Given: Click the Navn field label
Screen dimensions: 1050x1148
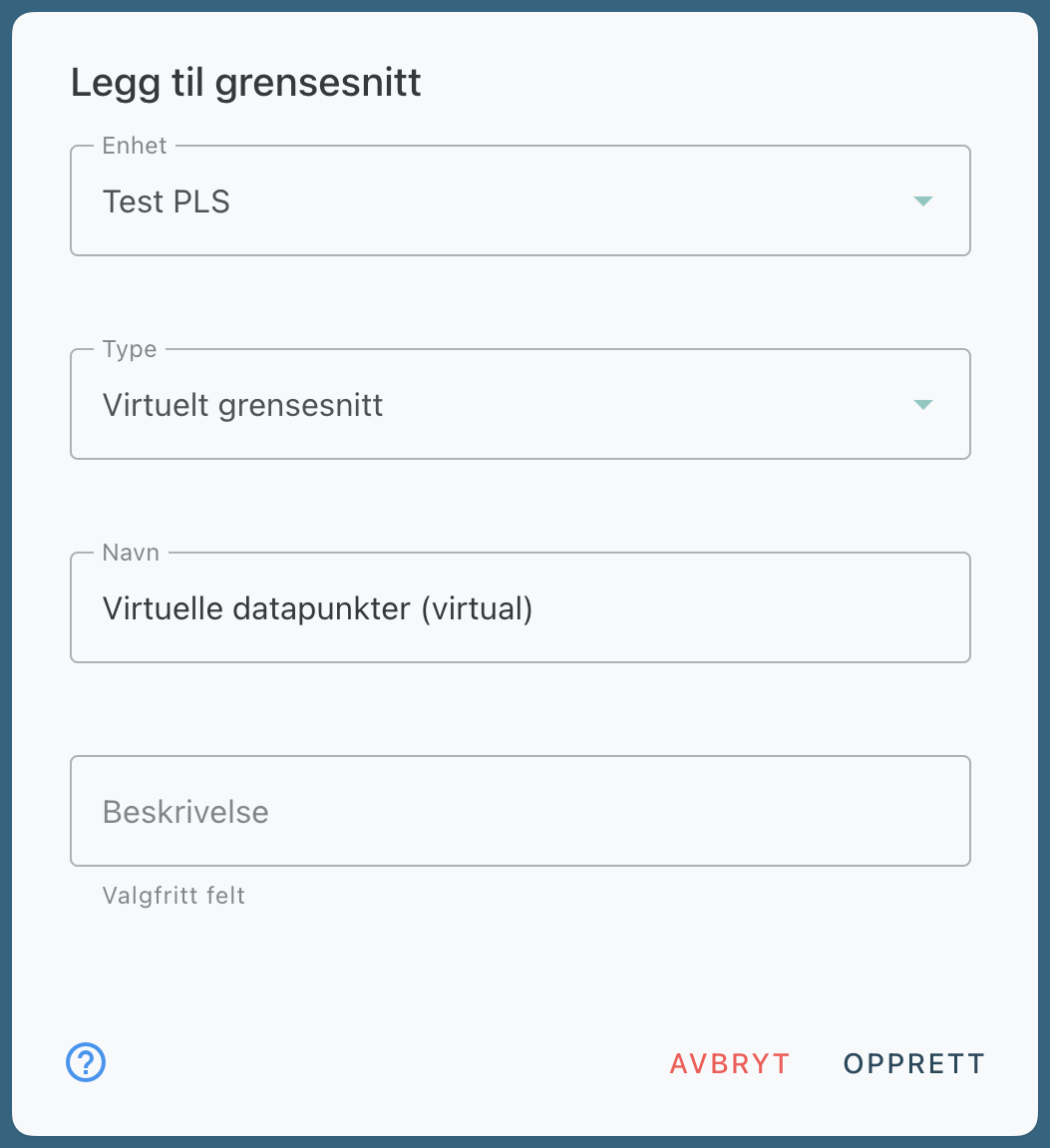Looking at the screenshot, I should [131, 553].
